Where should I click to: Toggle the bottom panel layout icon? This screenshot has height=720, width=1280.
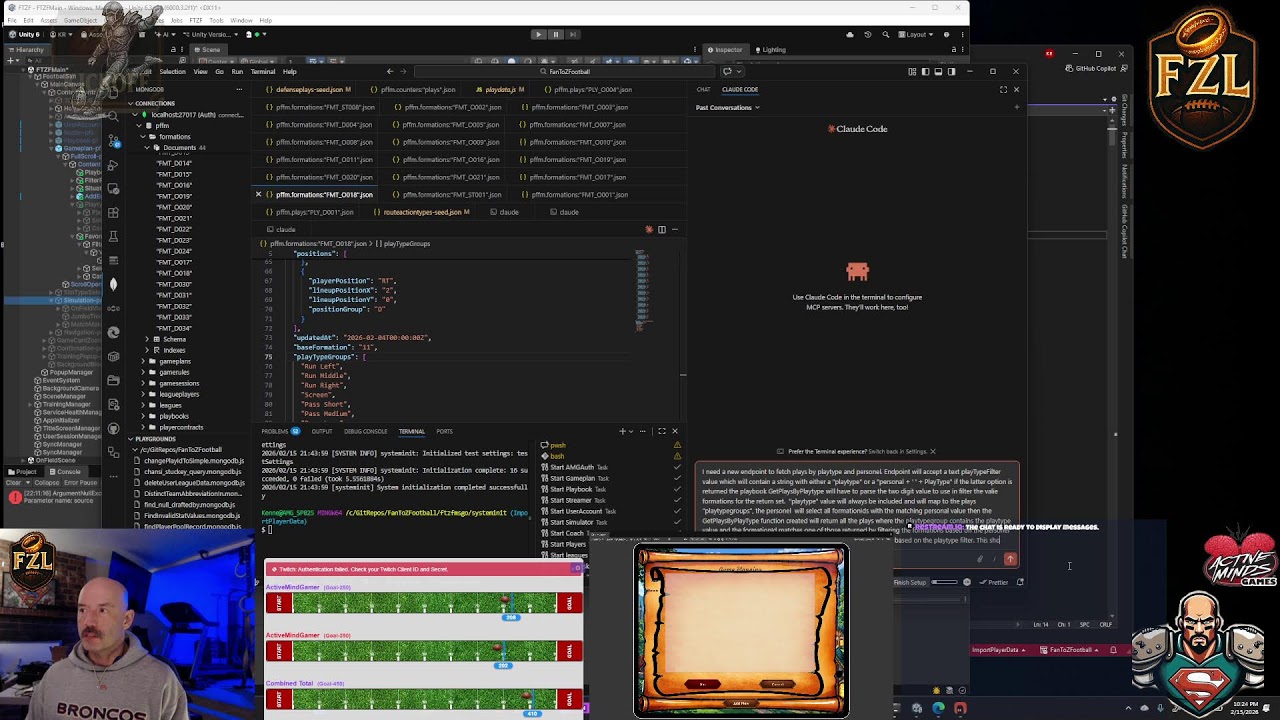point(938,71)
